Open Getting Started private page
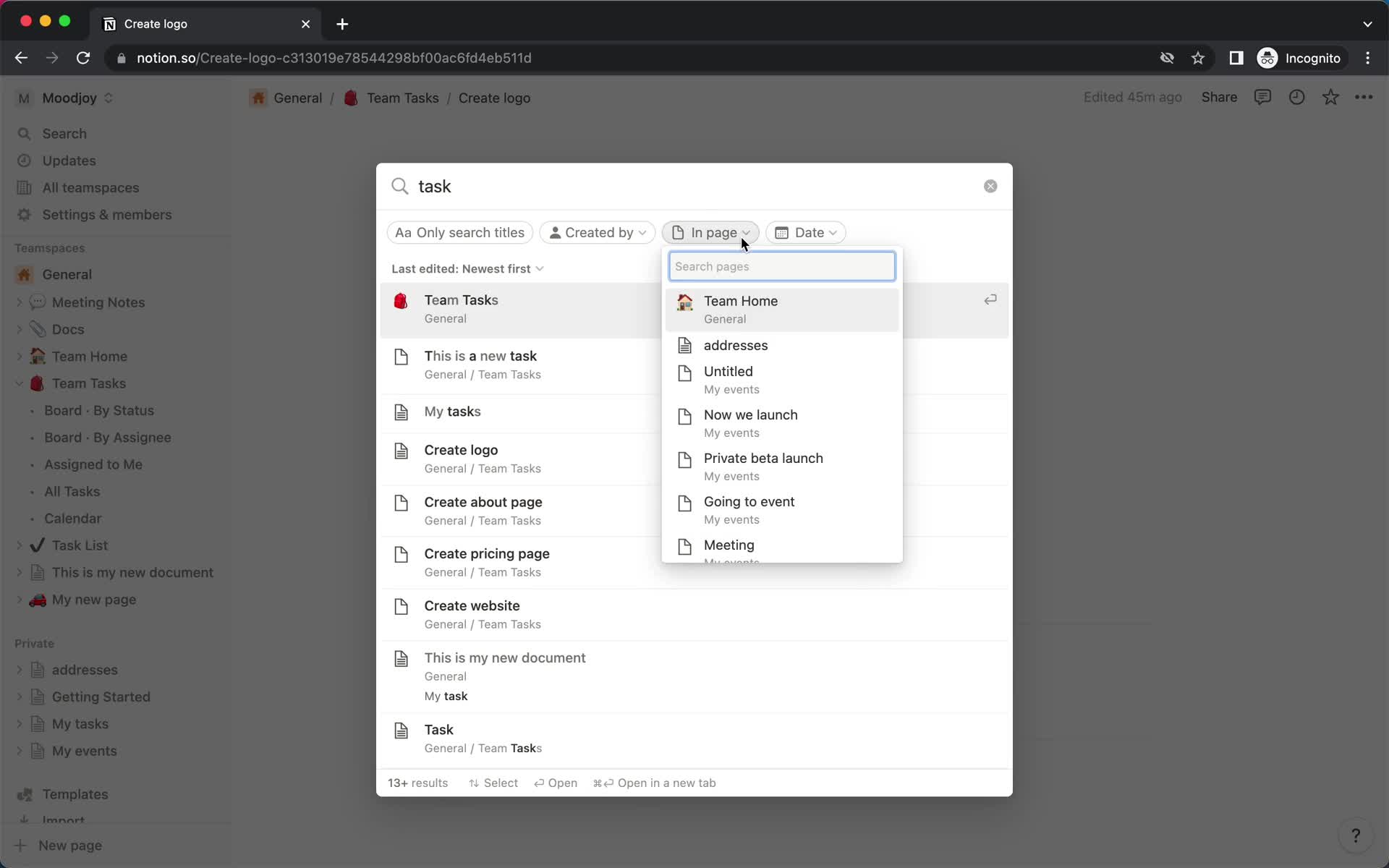The image size is (1389, 868). point(101,697)
